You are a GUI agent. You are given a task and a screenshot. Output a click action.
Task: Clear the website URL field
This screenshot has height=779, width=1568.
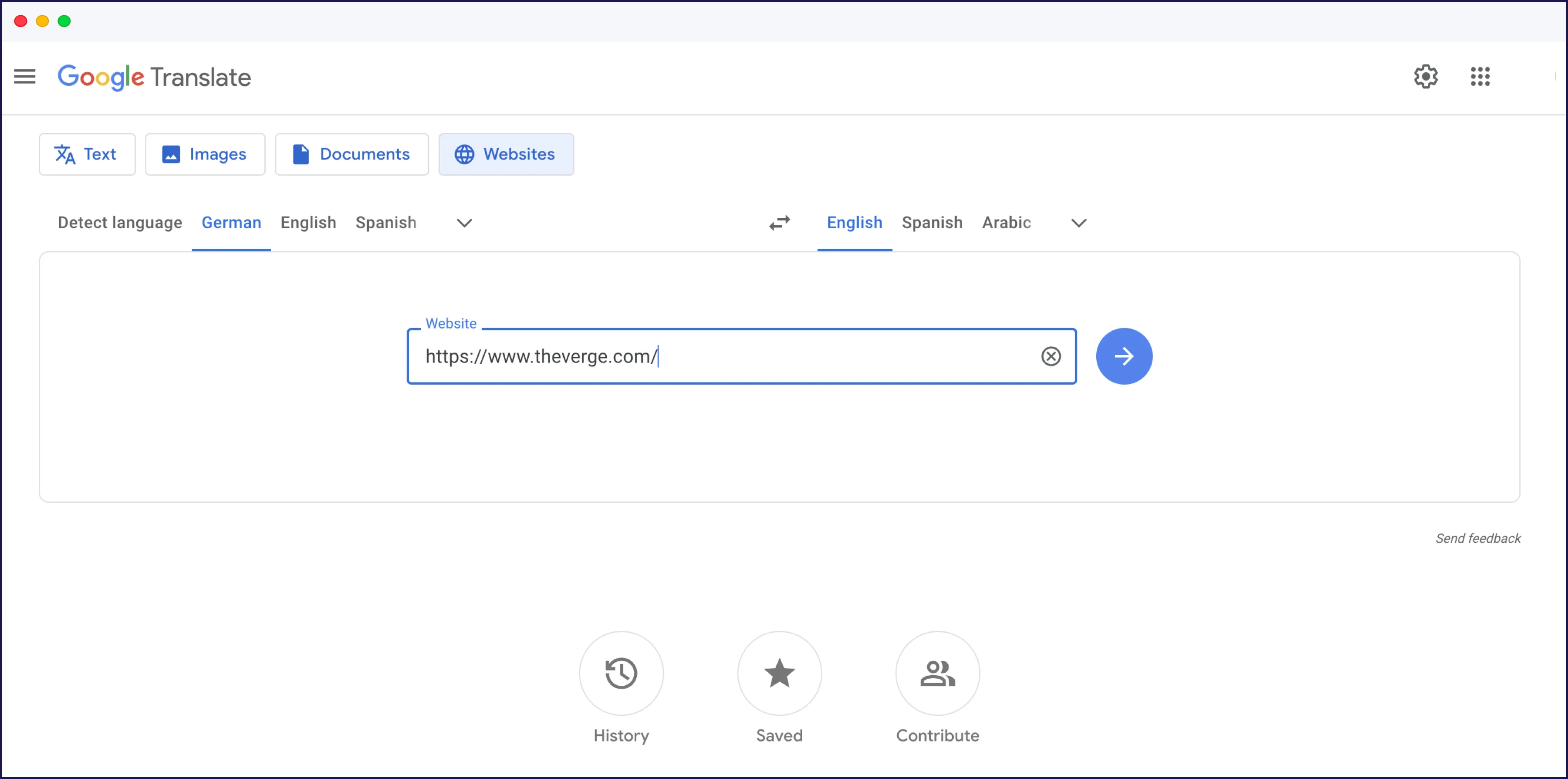pos(1051,356)
